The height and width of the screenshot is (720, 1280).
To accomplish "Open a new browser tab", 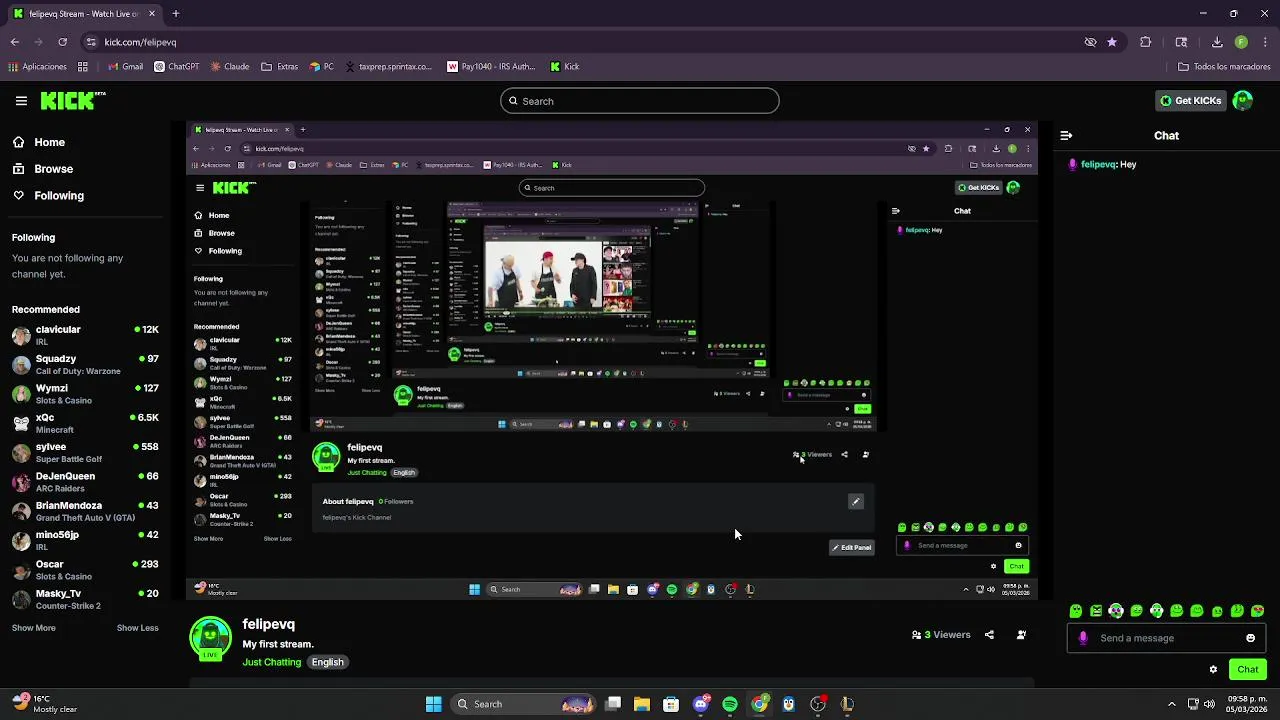I will coord(175,14).
